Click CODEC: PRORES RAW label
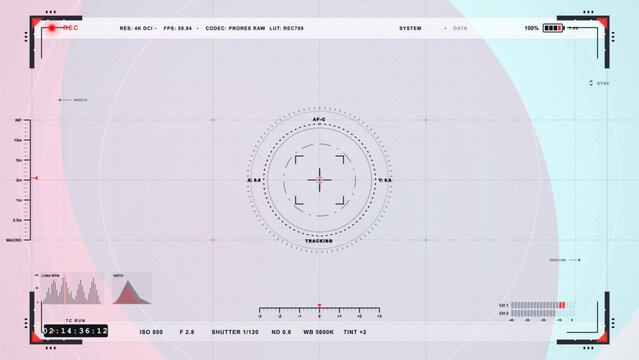This screenshot has width=639, height=360. pos(235,28)
